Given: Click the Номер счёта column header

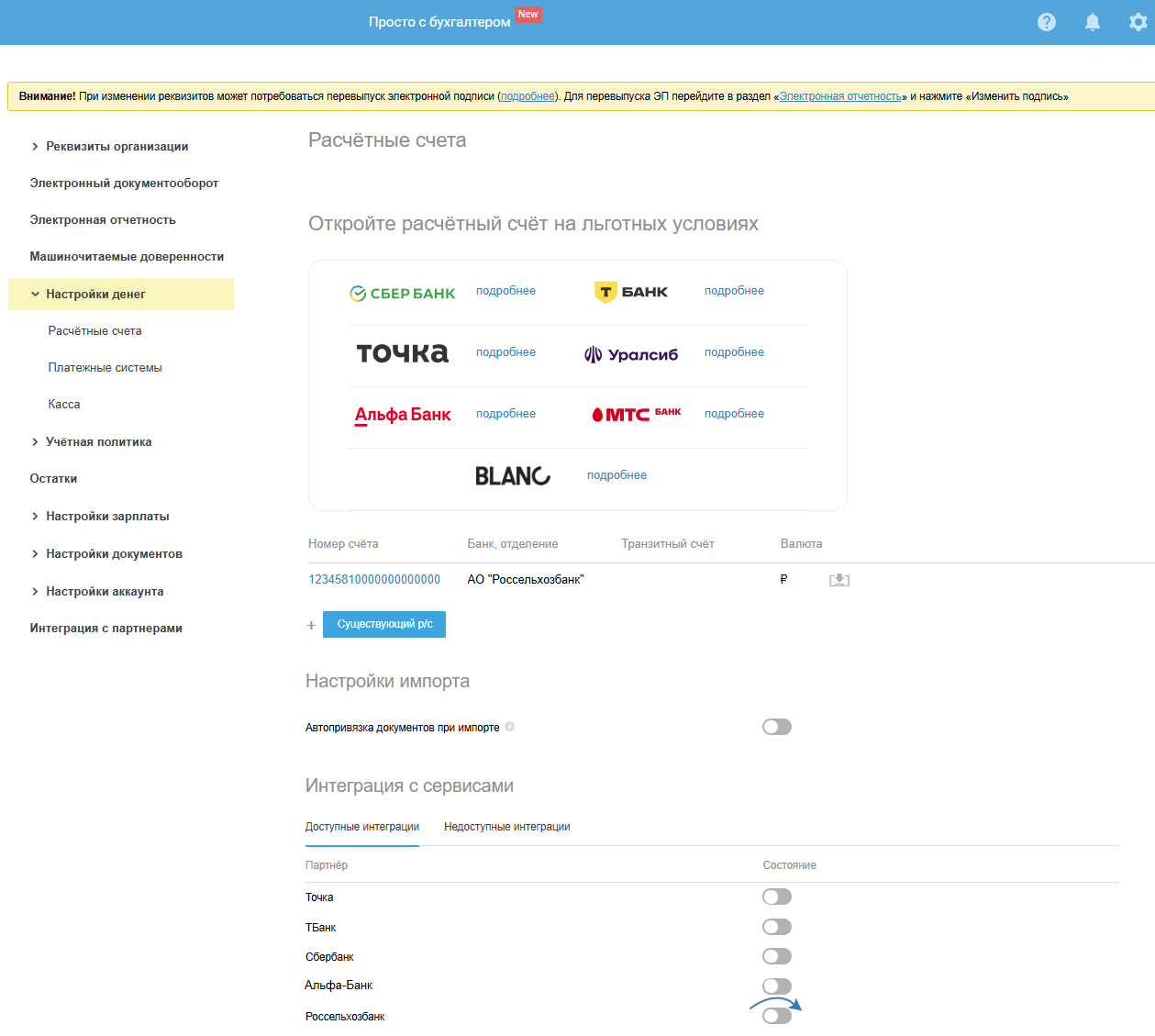Looking at the screenshot, I should (x=343, y=544).
